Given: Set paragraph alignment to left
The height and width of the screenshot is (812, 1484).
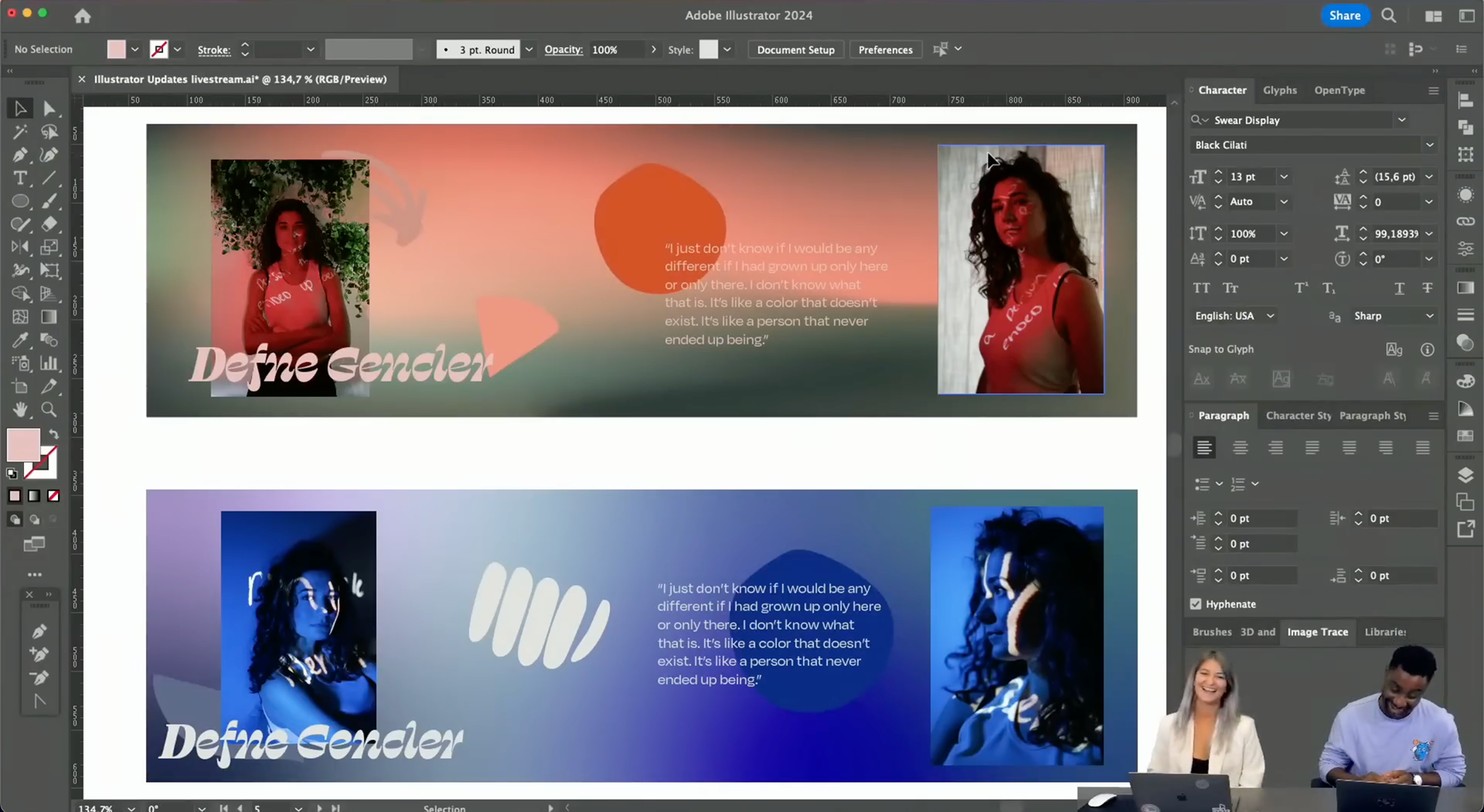Looking at the screenshot, I should 1203,447.
